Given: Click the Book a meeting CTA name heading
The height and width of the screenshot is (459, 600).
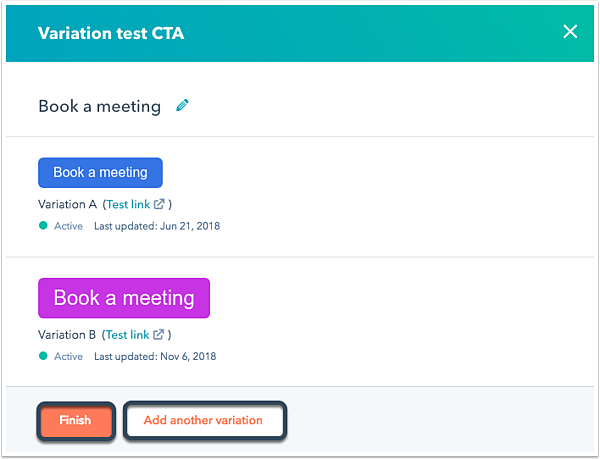Looking at the screenshot, I should point(99,106).
